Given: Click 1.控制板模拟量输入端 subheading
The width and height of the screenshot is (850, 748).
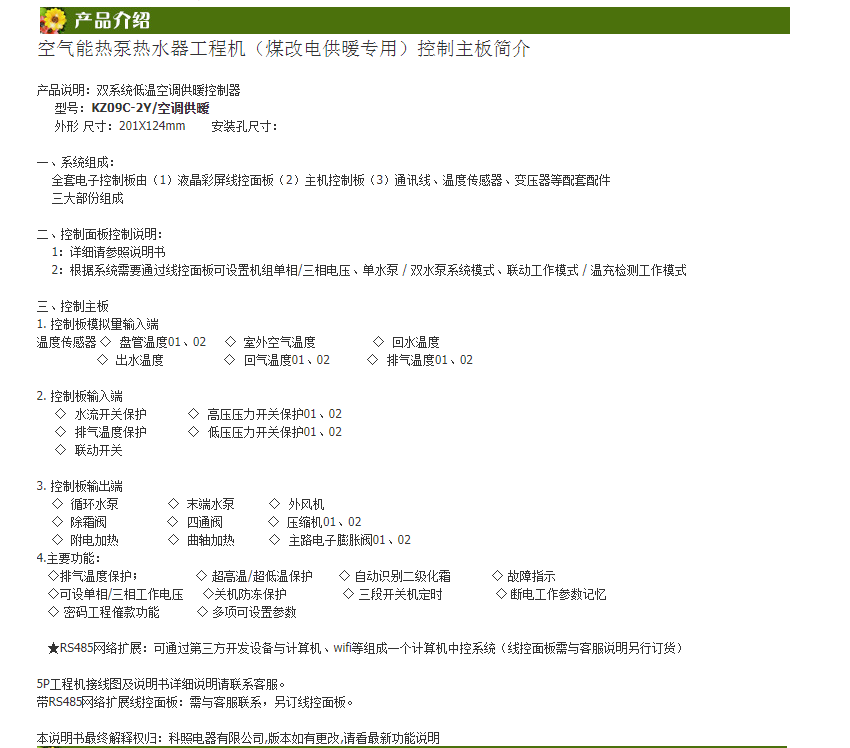Looking at the screenshot, I should pyautogui.click(x=98, y=324).
